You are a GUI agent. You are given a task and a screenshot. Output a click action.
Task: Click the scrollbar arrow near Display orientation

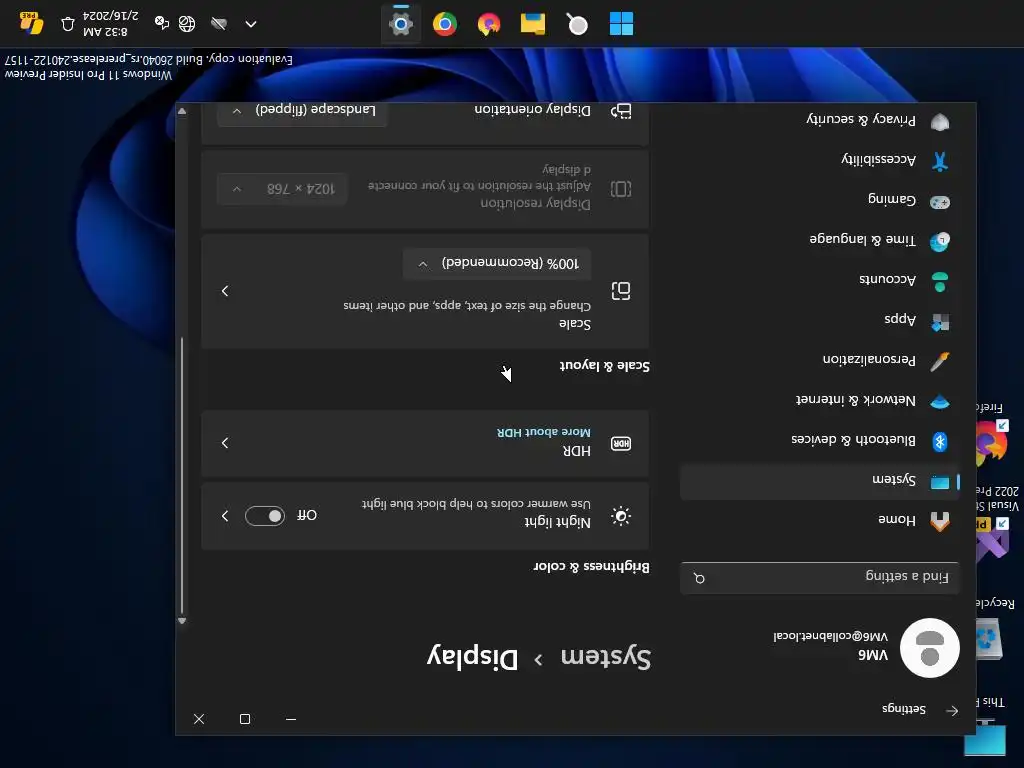pos(182,111)
